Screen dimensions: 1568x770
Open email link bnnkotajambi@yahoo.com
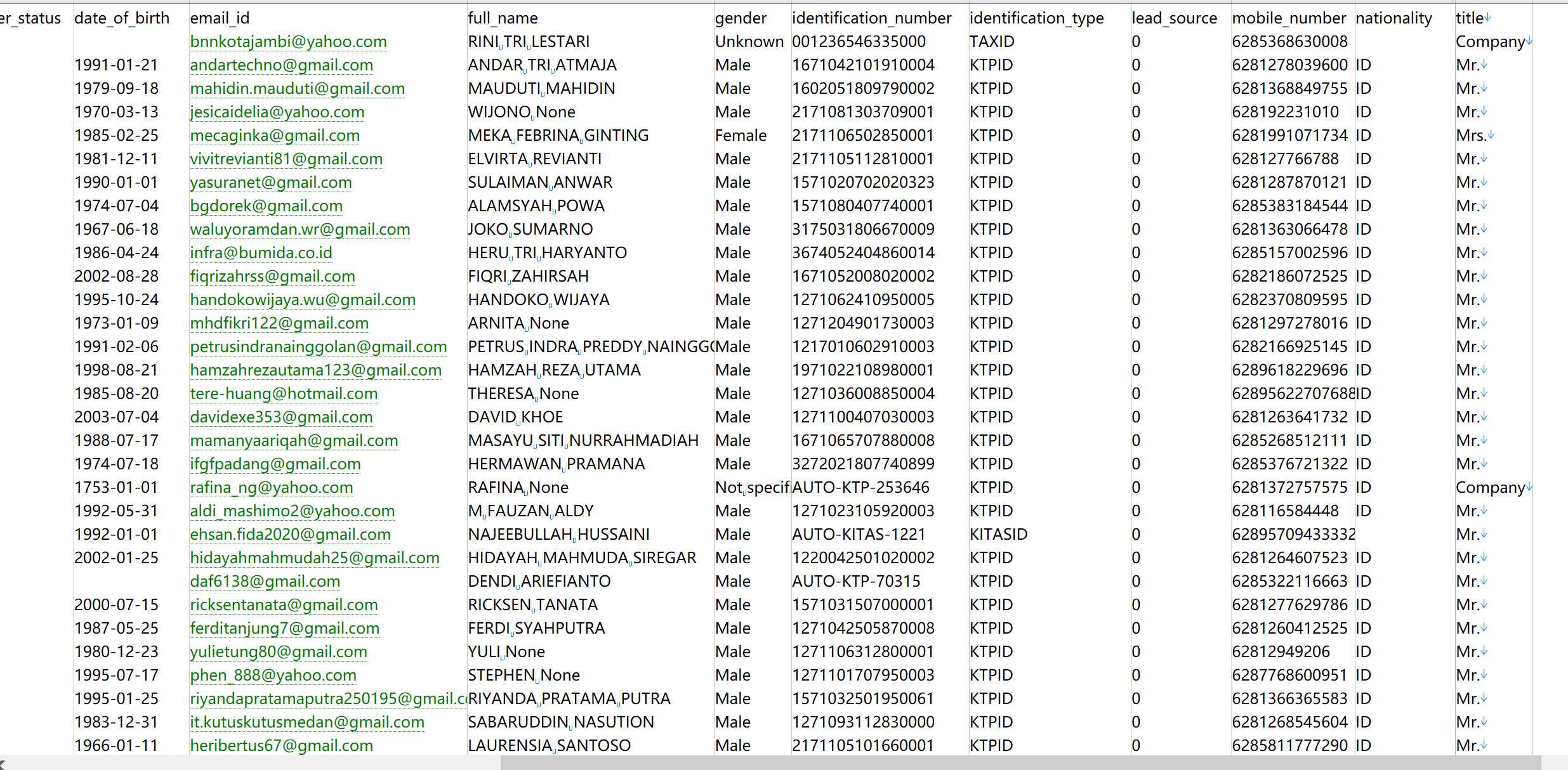pos(288,42)
